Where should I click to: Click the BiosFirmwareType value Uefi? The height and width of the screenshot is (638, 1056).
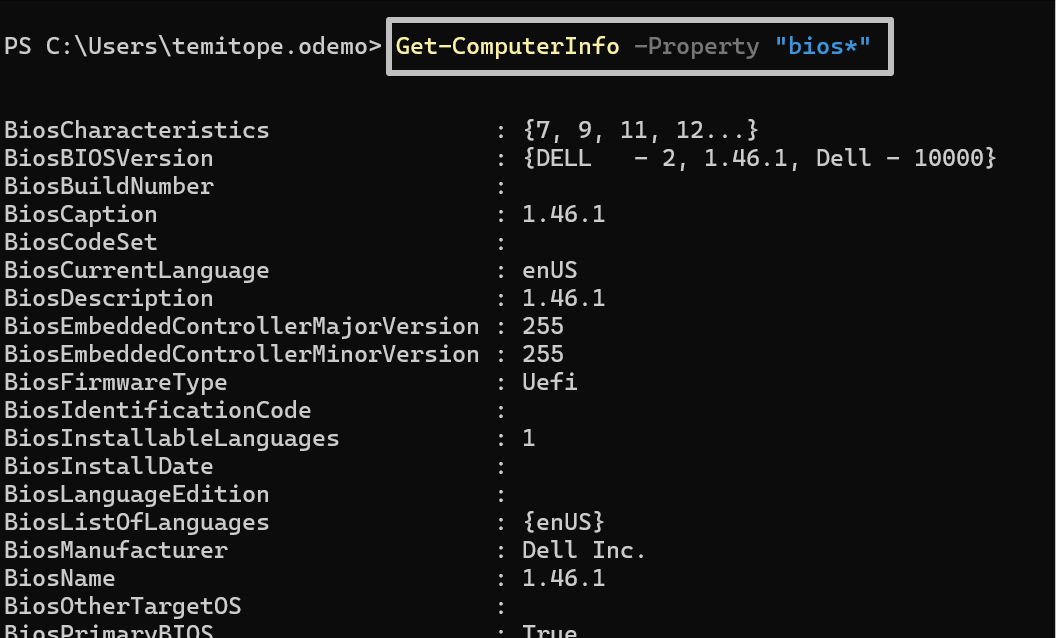(549, 382)
